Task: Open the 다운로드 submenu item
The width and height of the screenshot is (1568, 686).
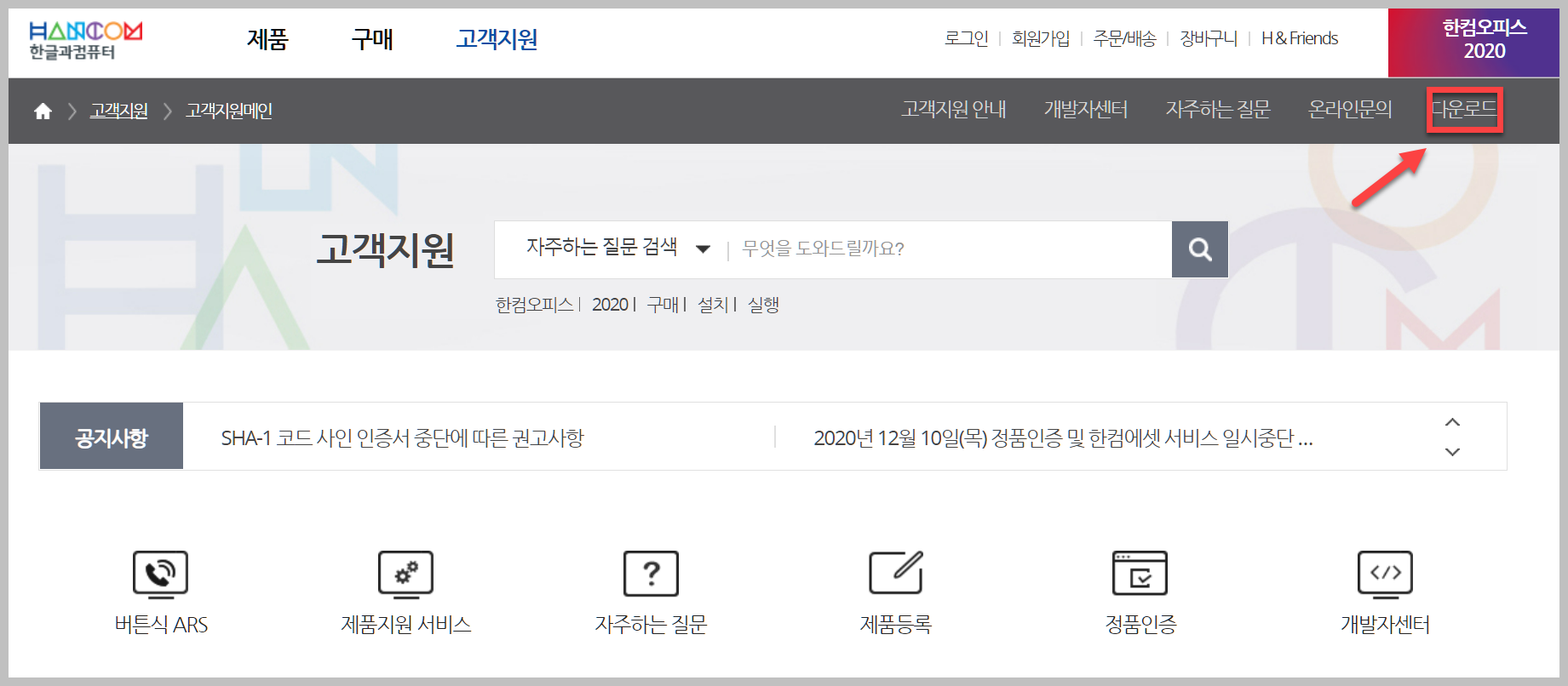Action: [1464, 109]
